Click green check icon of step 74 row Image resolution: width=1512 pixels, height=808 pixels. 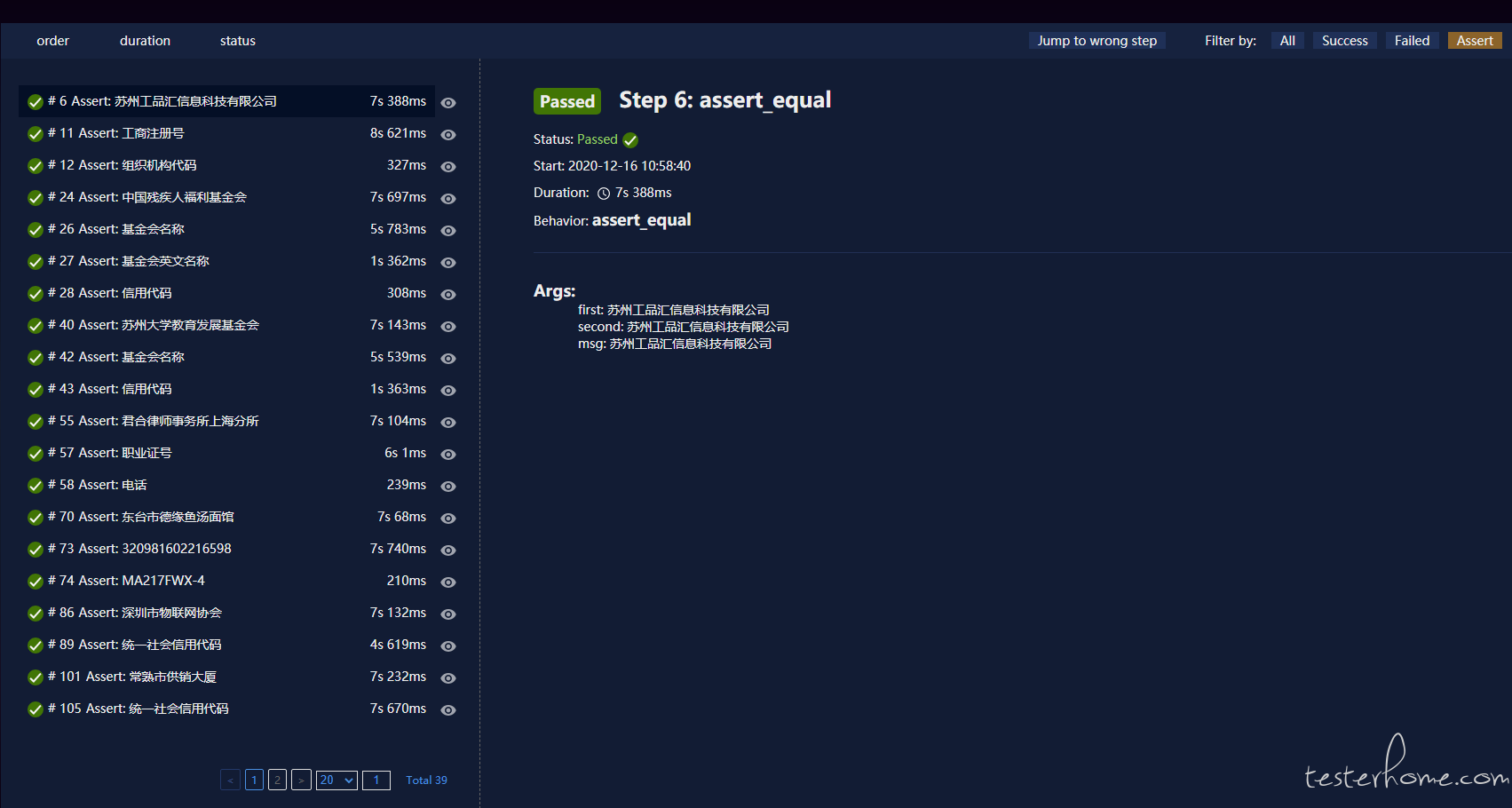[36, 582]
